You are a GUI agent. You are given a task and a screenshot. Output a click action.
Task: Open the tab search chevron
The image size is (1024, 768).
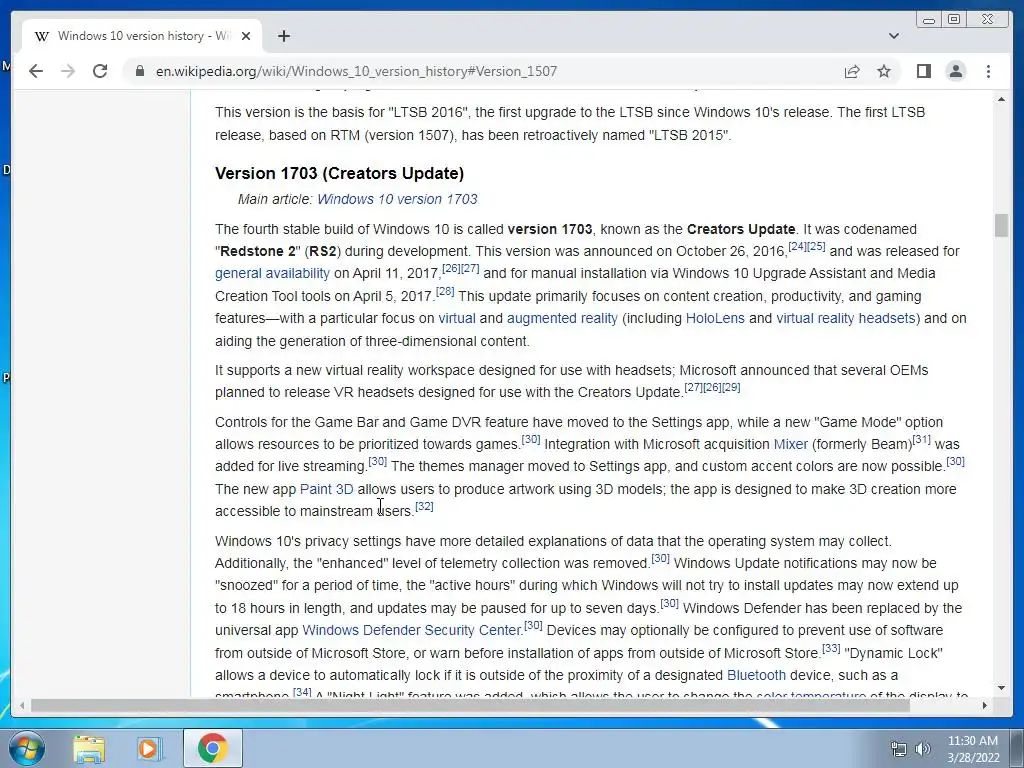click(894, 36)
